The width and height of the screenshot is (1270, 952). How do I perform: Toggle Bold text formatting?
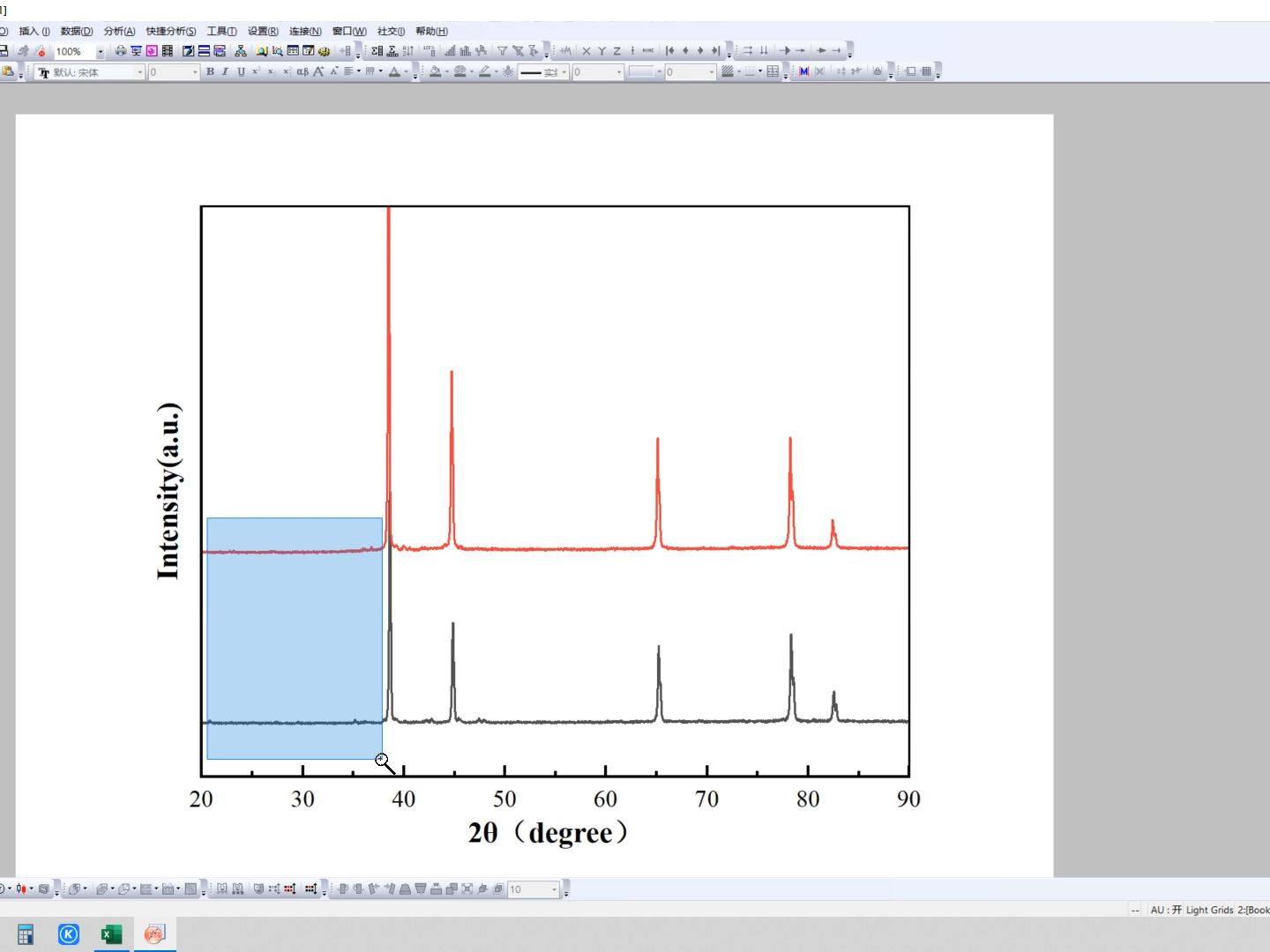click(210, 71)
